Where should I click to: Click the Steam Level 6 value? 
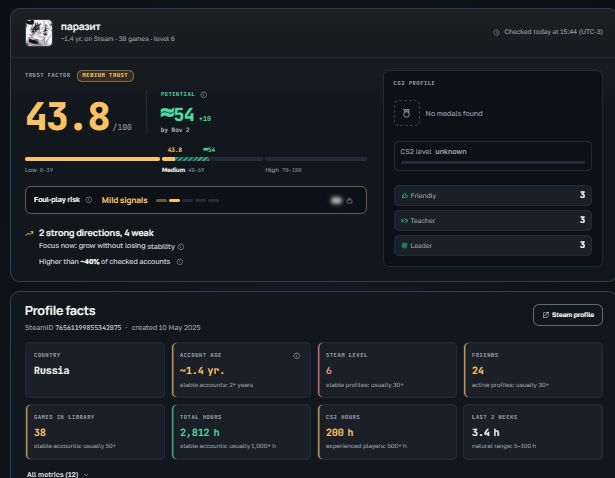point(329,371)
